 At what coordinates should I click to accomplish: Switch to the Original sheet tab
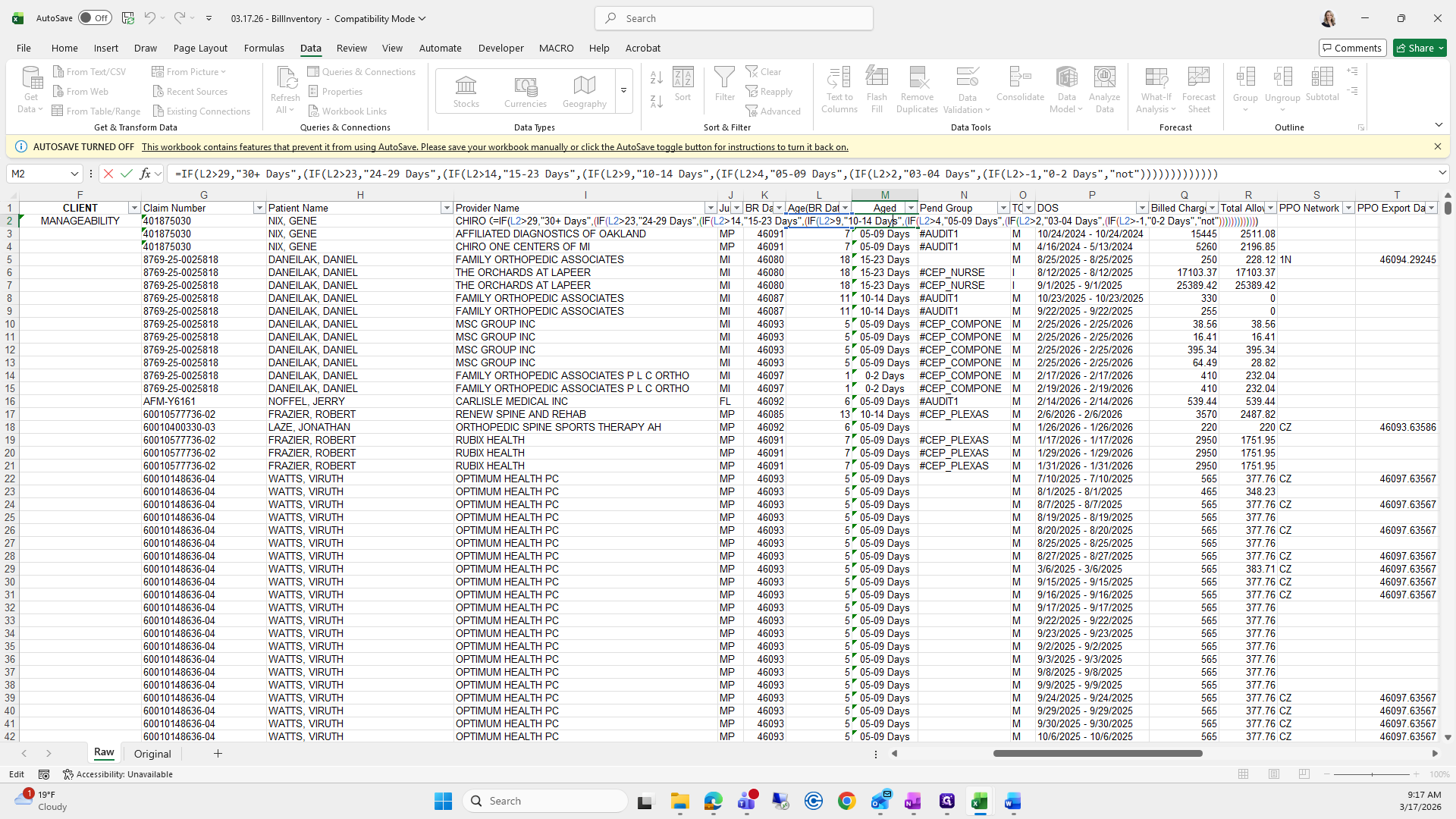[x=152, y=754]
